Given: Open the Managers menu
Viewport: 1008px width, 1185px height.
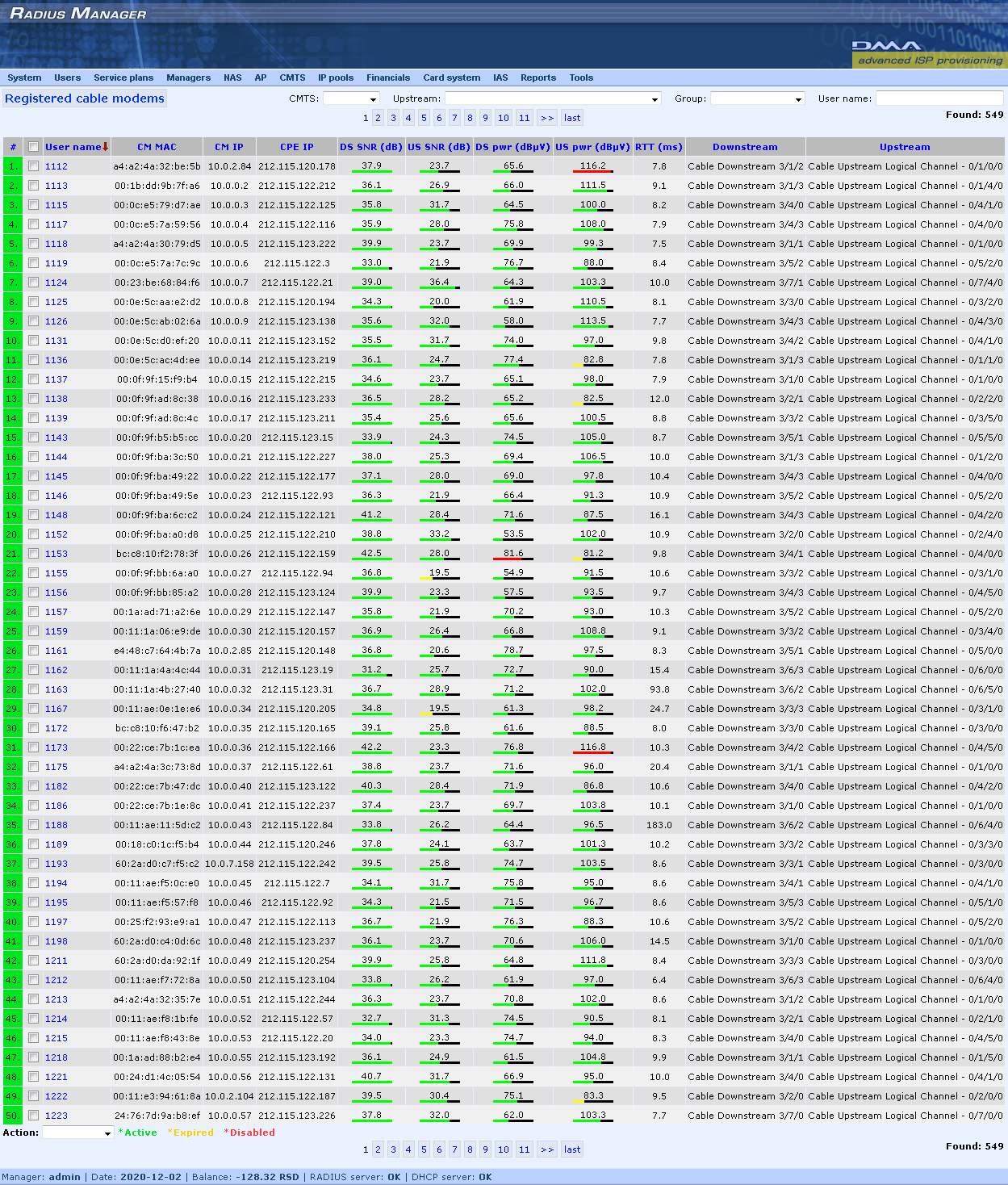Looking at the screenshot, I should pyautogui.click(x=188, y=77).
